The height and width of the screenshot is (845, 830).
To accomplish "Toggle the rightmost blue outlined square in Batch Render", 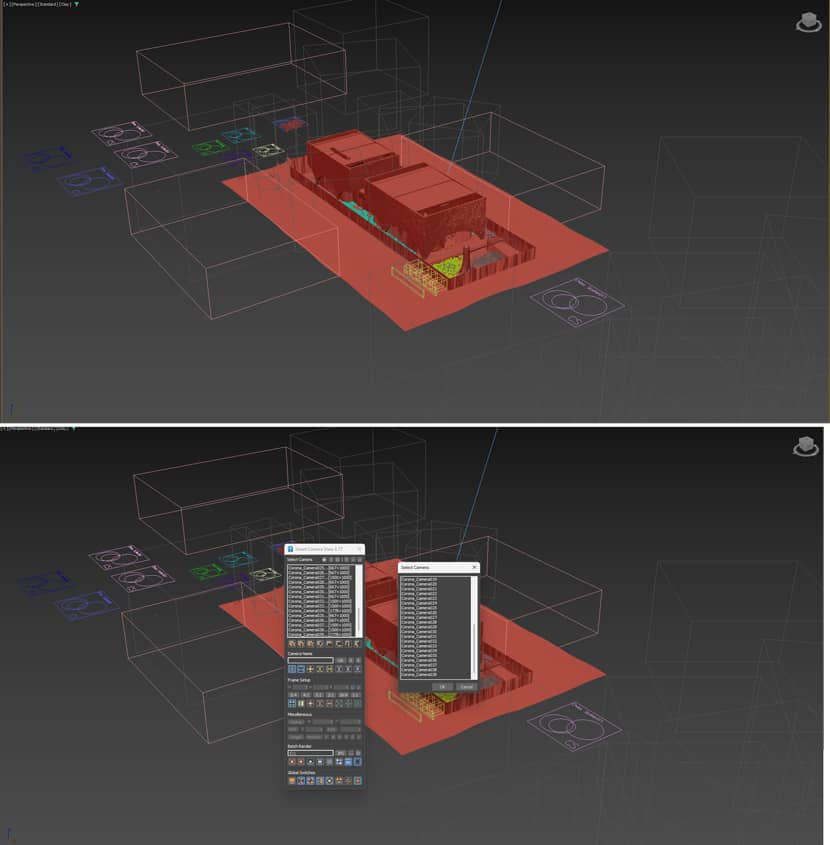I will (358, 762).
